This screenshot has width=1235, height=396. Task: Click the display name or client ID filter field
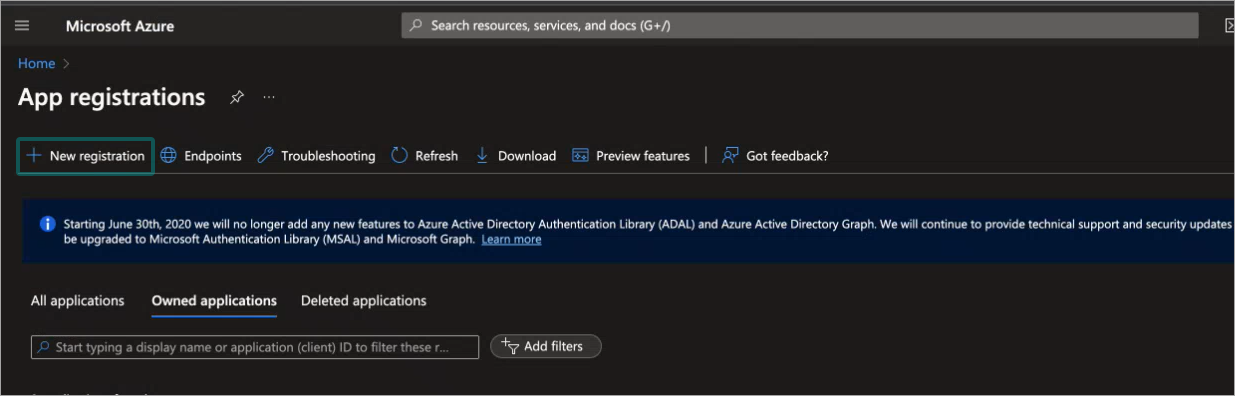tap(255, 347)
